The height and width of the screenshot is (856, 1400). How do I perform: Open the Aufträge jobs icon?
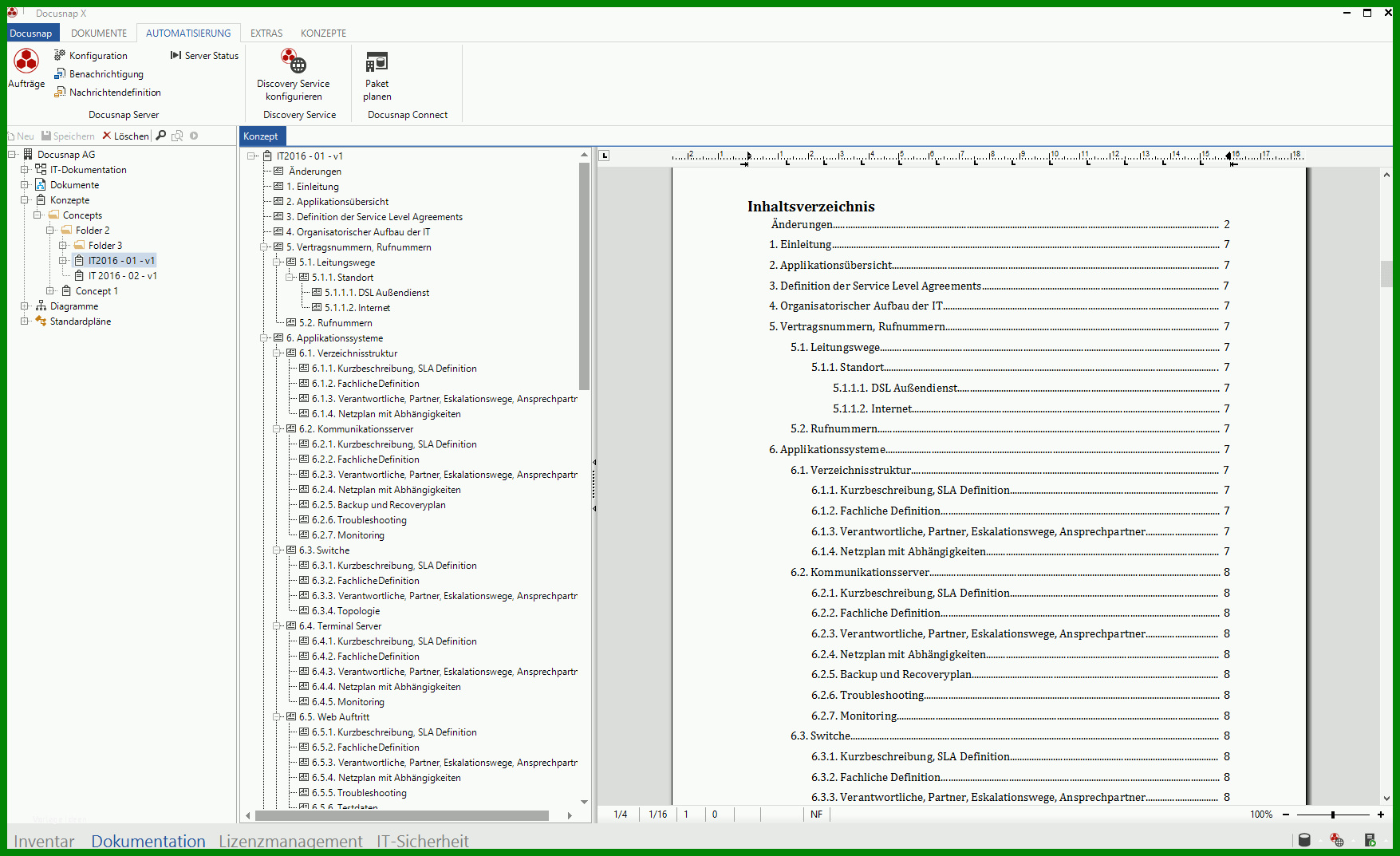(x=26, y=61)
